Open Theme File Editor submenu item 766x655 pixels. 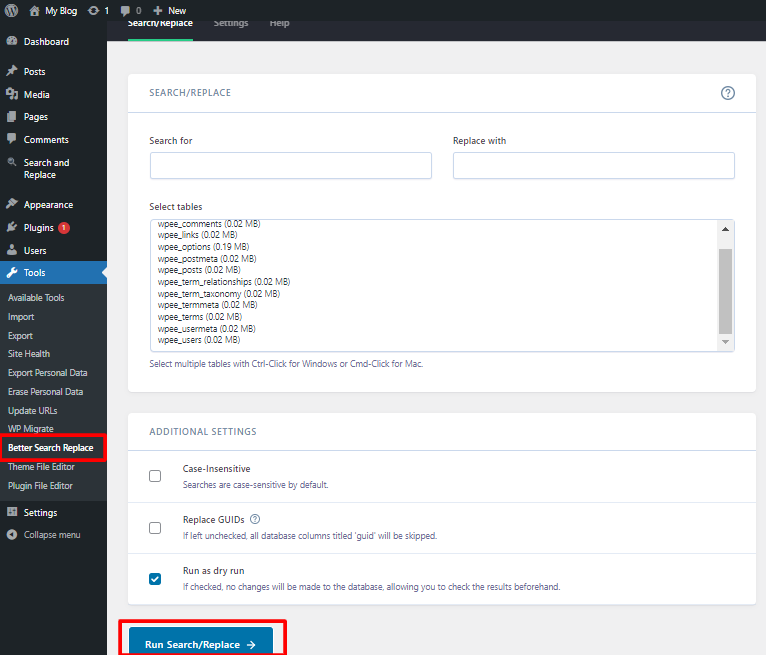42,466
